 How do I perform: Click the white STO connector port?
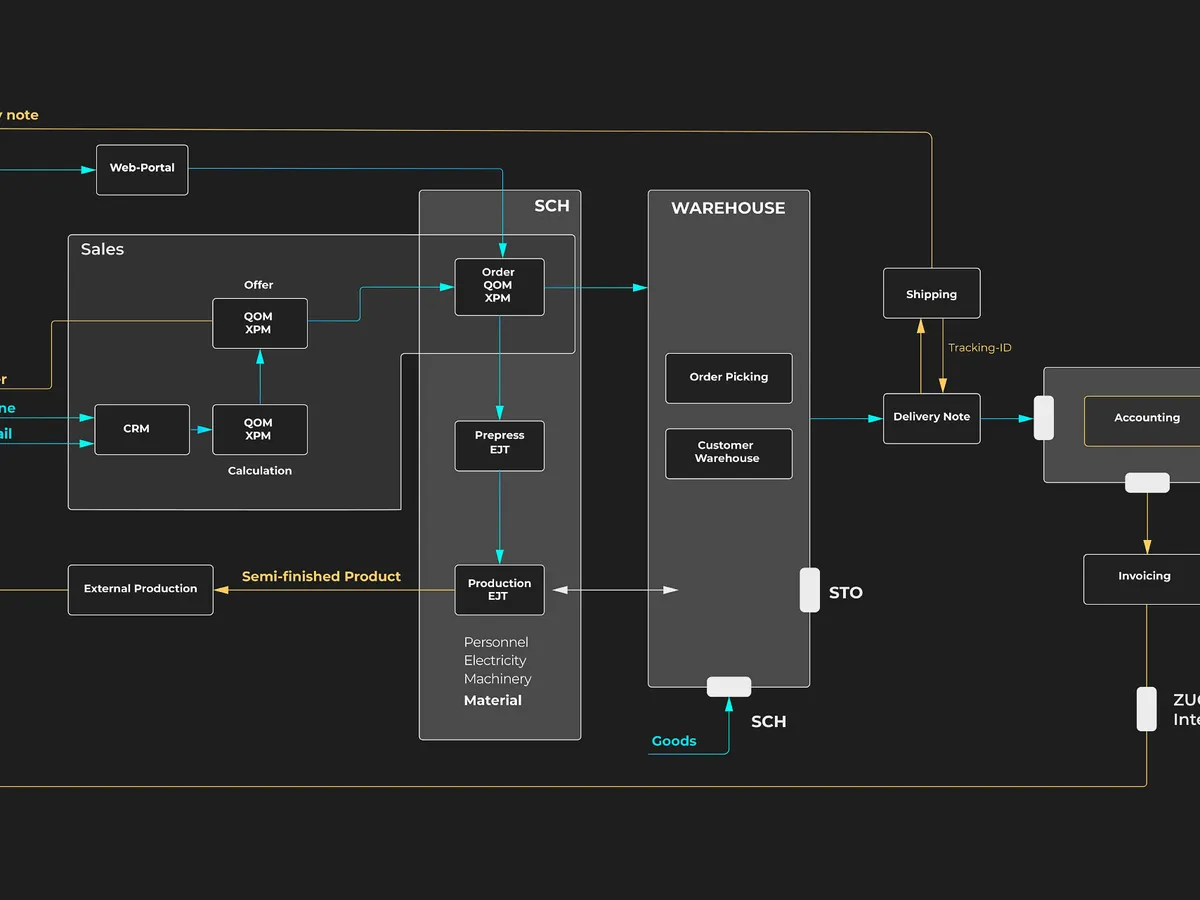click(x=809, y=590)
